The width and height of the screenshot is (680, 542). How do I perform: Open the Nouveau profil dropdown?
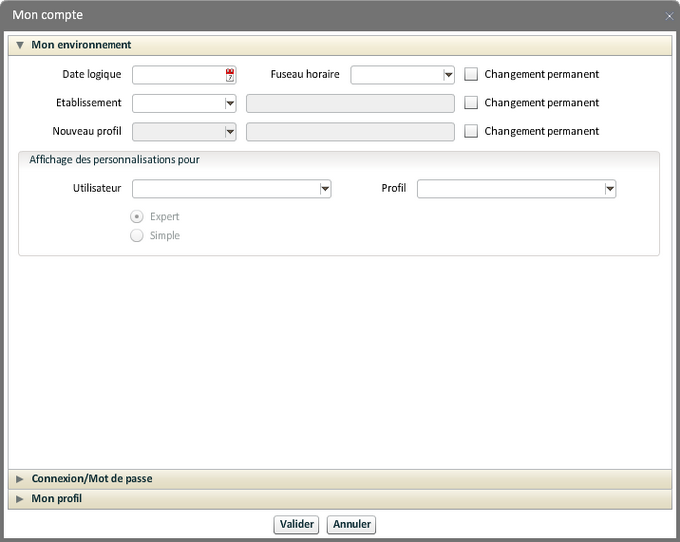pos(230,131)
